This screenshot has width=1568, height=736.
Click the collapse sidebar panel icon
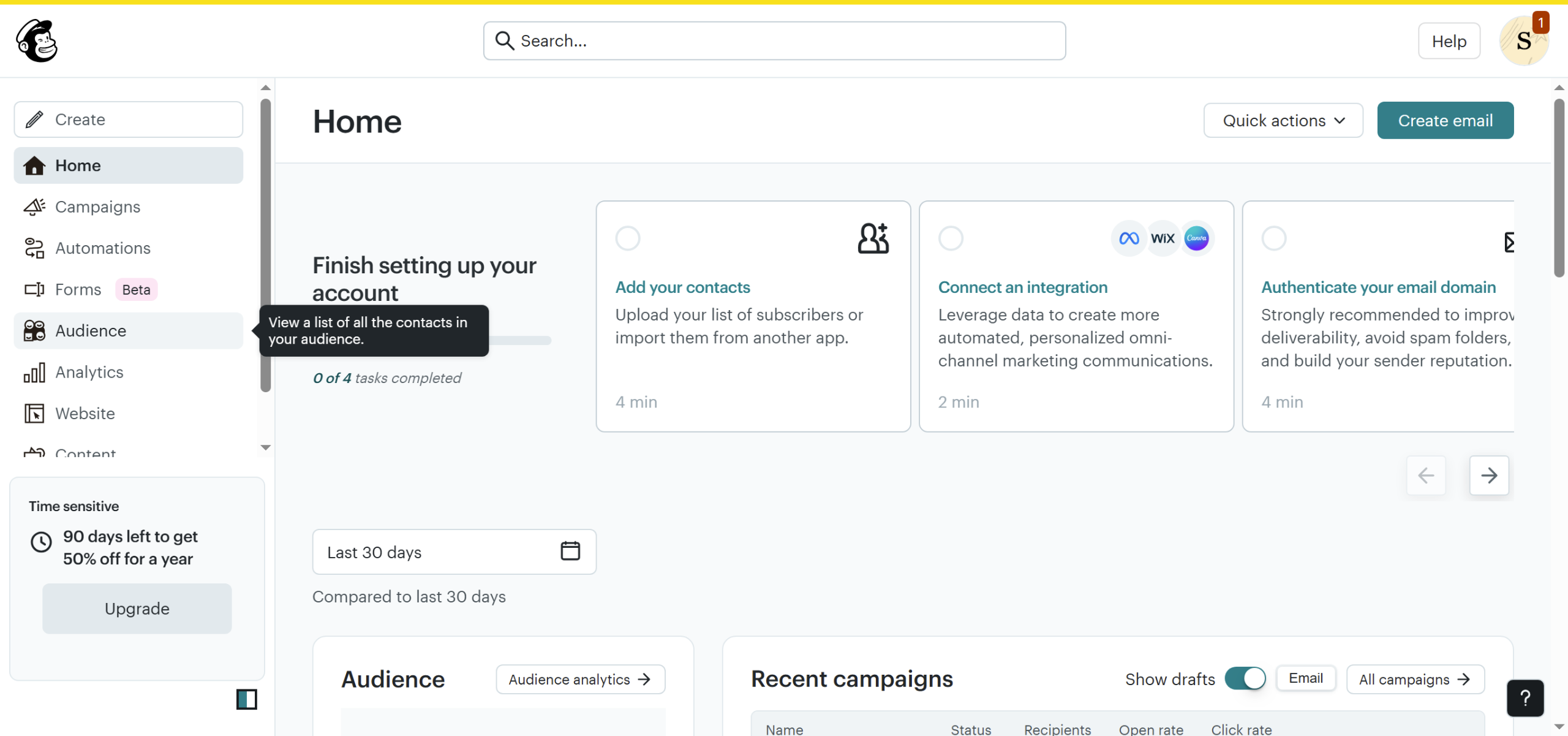(x=246, y=699)
